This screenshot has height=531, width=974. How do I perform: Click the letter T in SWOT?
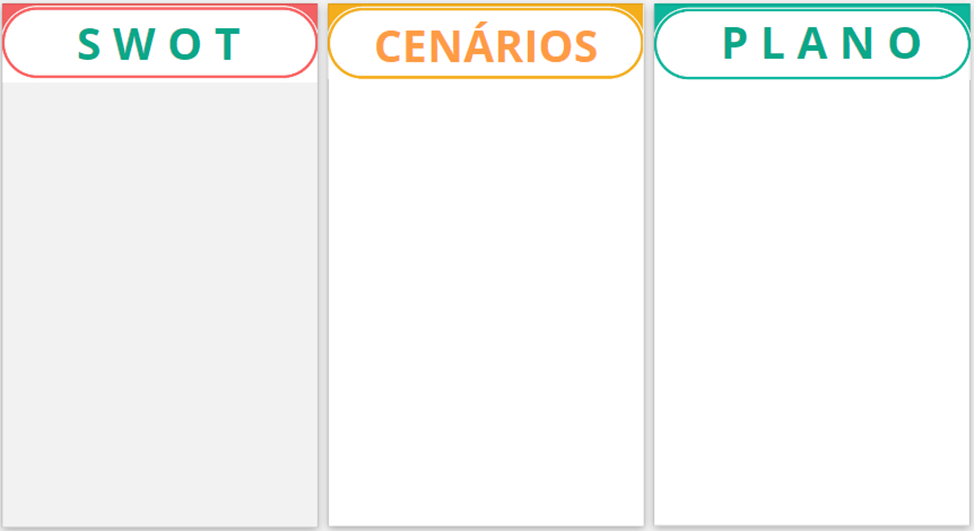tap(228, 44)
